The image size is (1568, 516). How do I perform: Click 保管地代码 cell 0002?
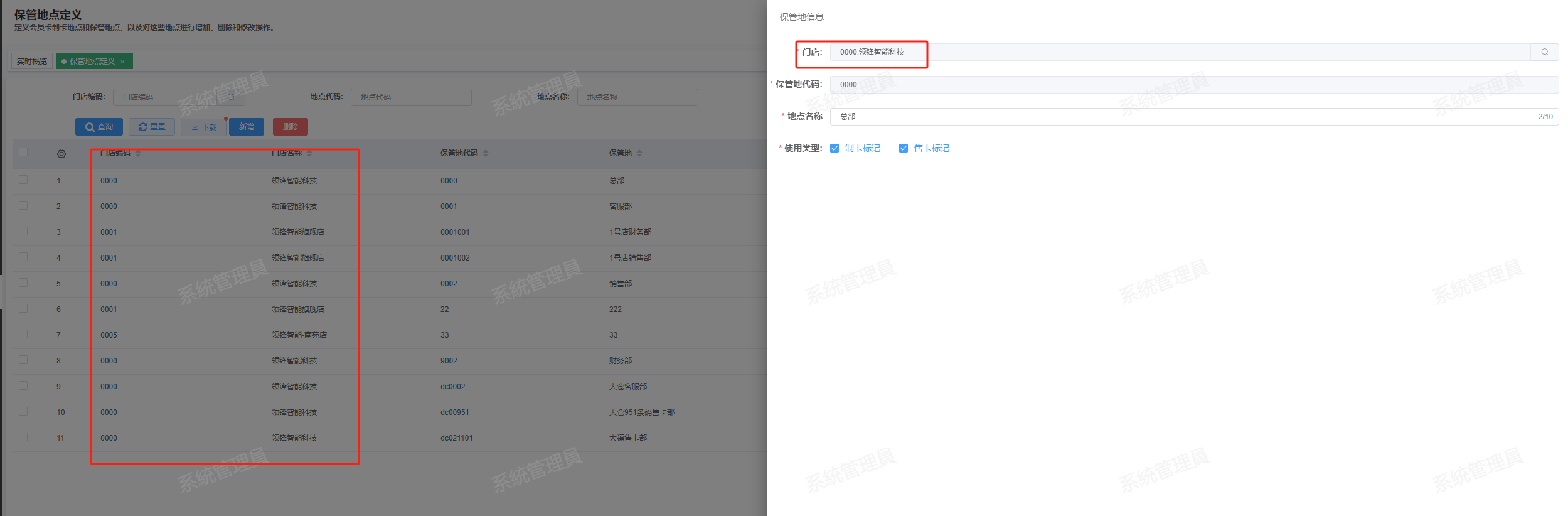(449, 284)
